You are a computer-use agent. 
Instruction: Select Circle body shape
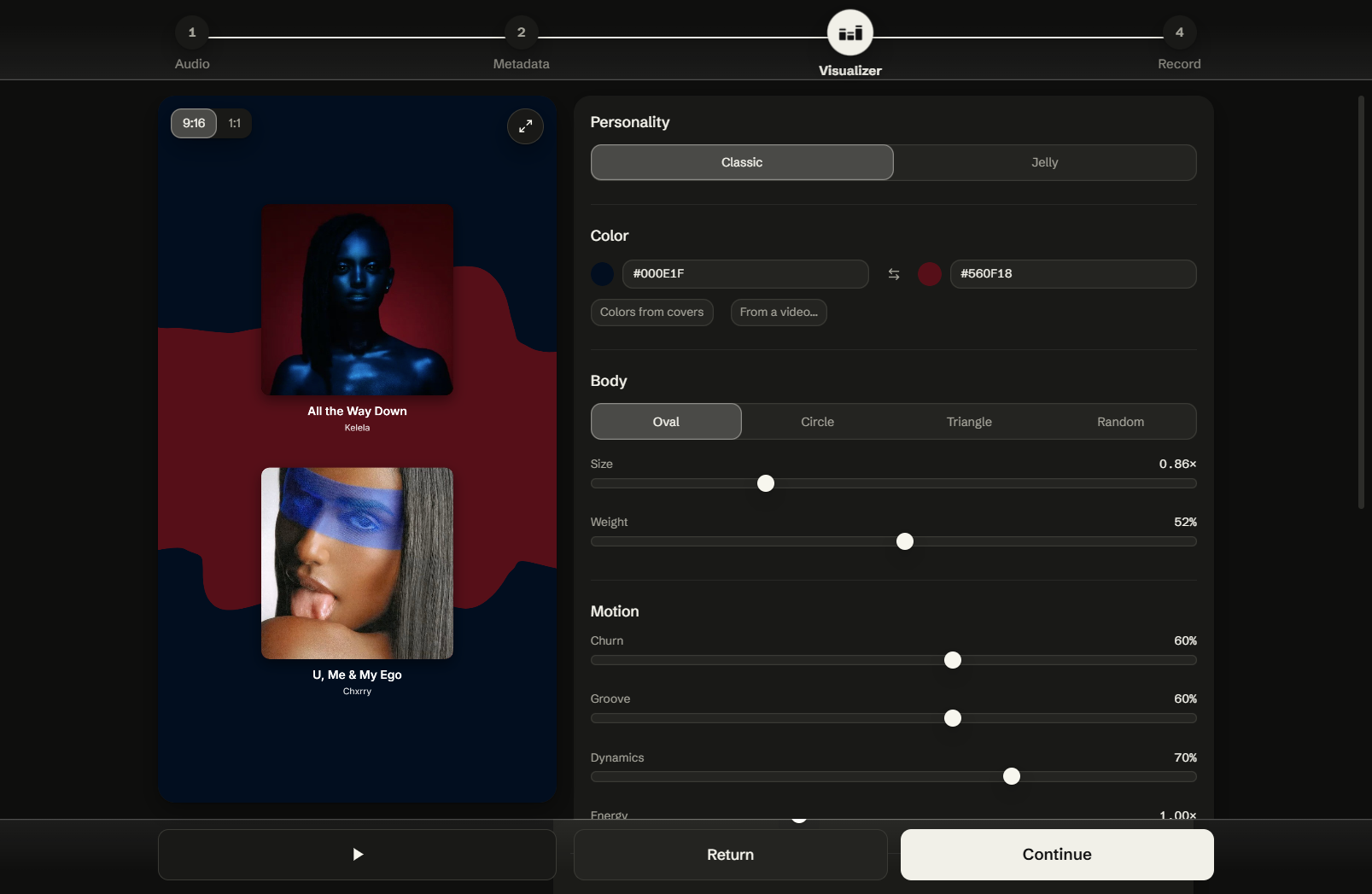[818, 422]
